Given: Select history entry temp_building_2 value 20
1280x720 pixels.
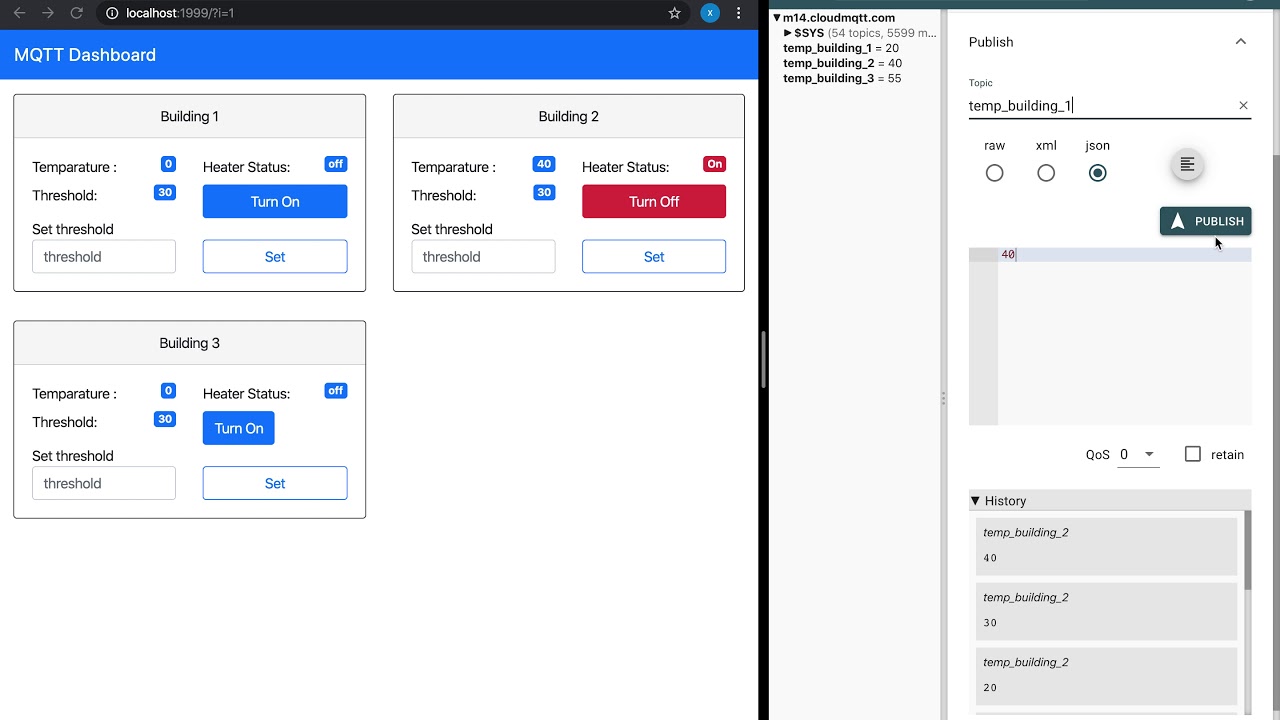Looking at the screenshot, I should [x=1106, y=676].
